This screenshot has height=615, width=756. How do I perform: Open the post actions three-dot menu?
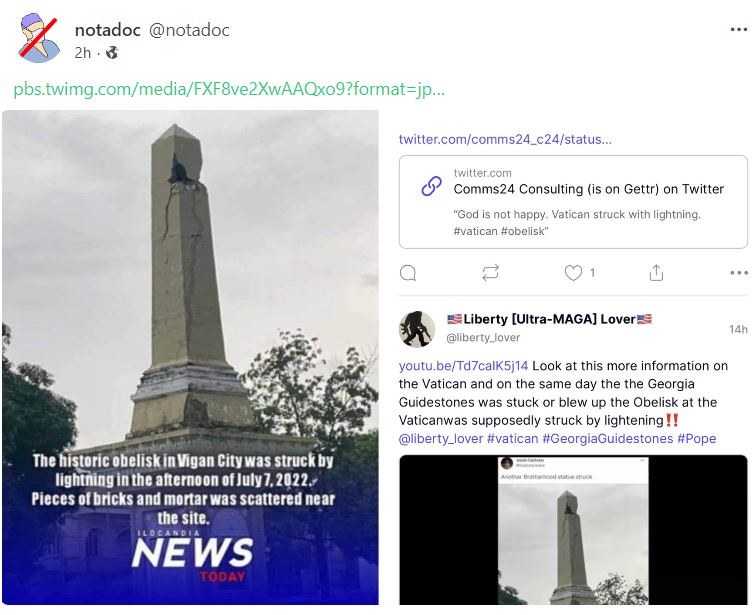pos(739,273)
